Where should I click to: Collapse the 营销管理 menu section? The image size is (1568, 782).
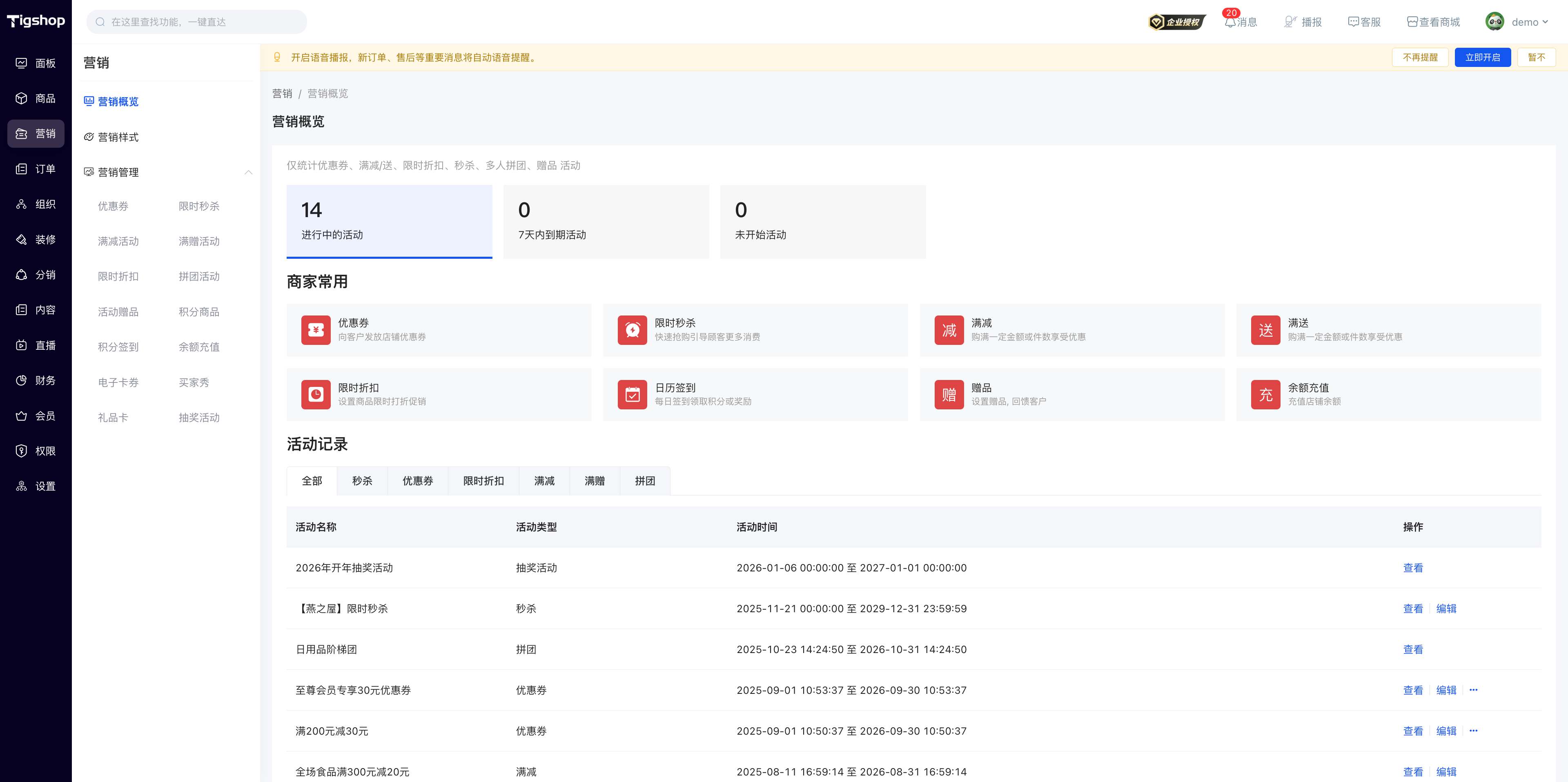click(248, 172)
